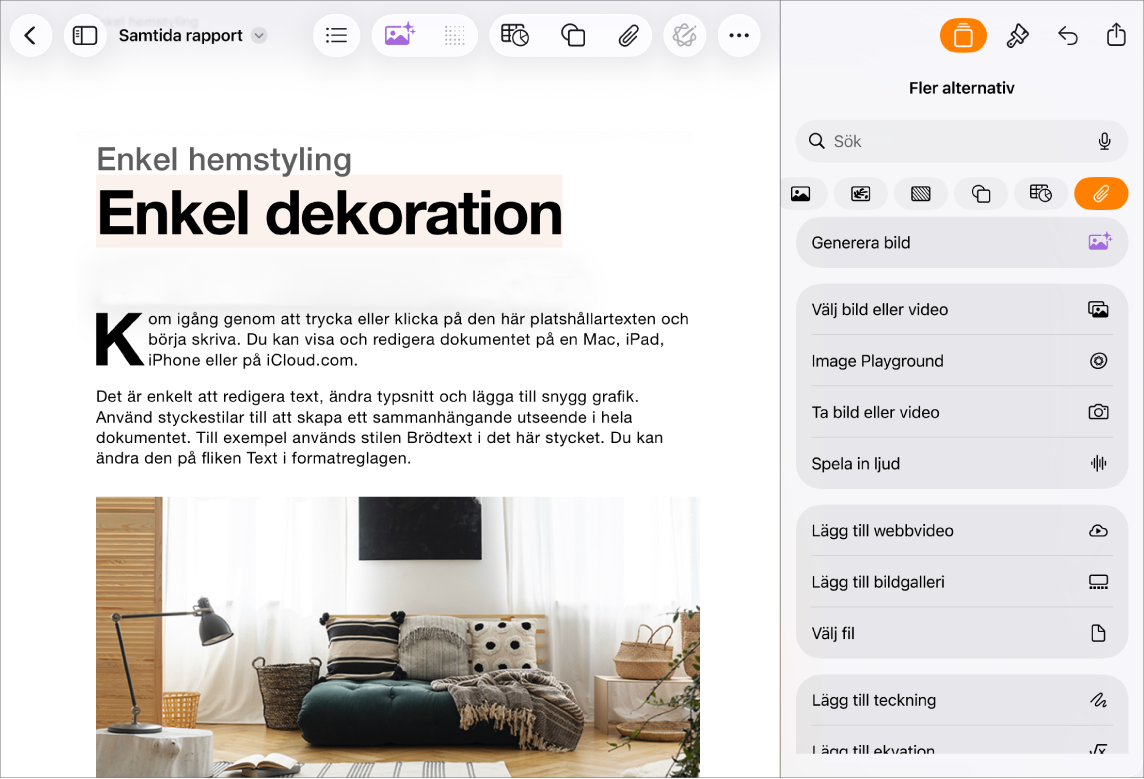The height and width of the screenshot is (779, 1144).
Task: Choose Generera bild
Action: (x=962, y=243)
